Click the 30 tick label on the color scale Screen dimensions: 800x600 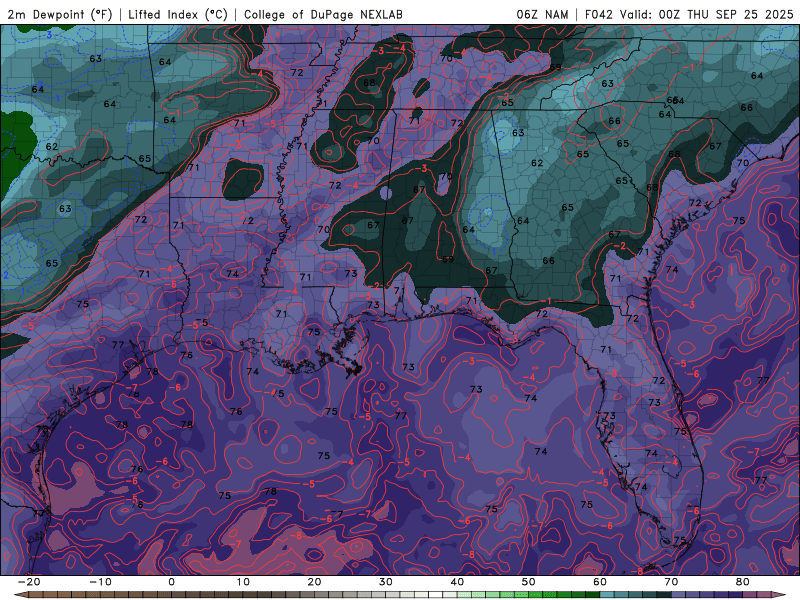(x=386, y=582)
